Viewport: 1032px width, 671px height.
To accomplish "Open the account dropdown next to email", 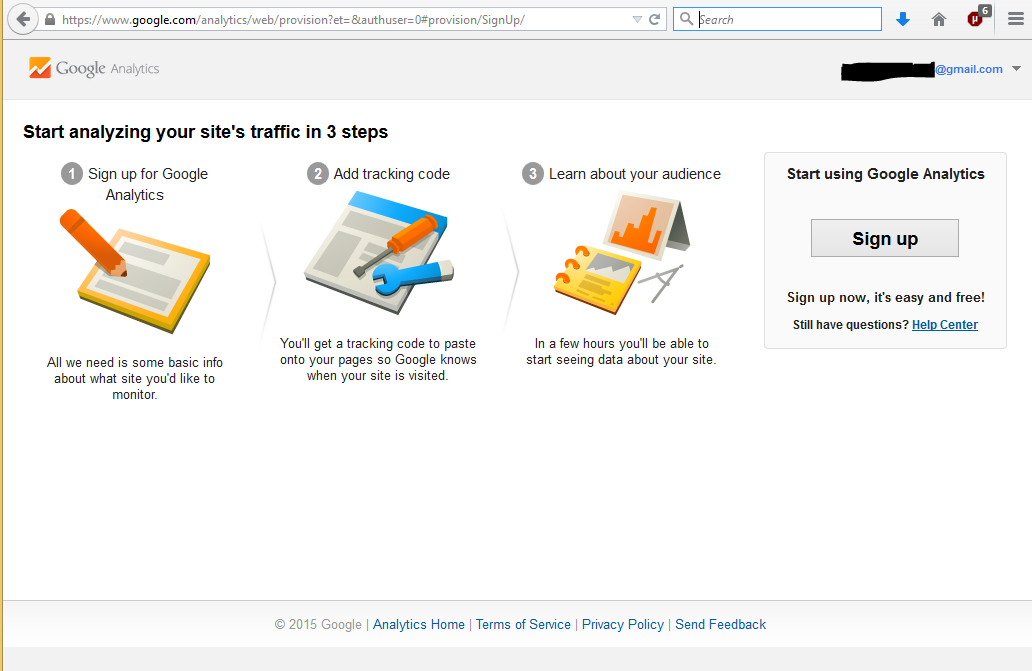I will pyautogui.click(x=1017, y=69).
